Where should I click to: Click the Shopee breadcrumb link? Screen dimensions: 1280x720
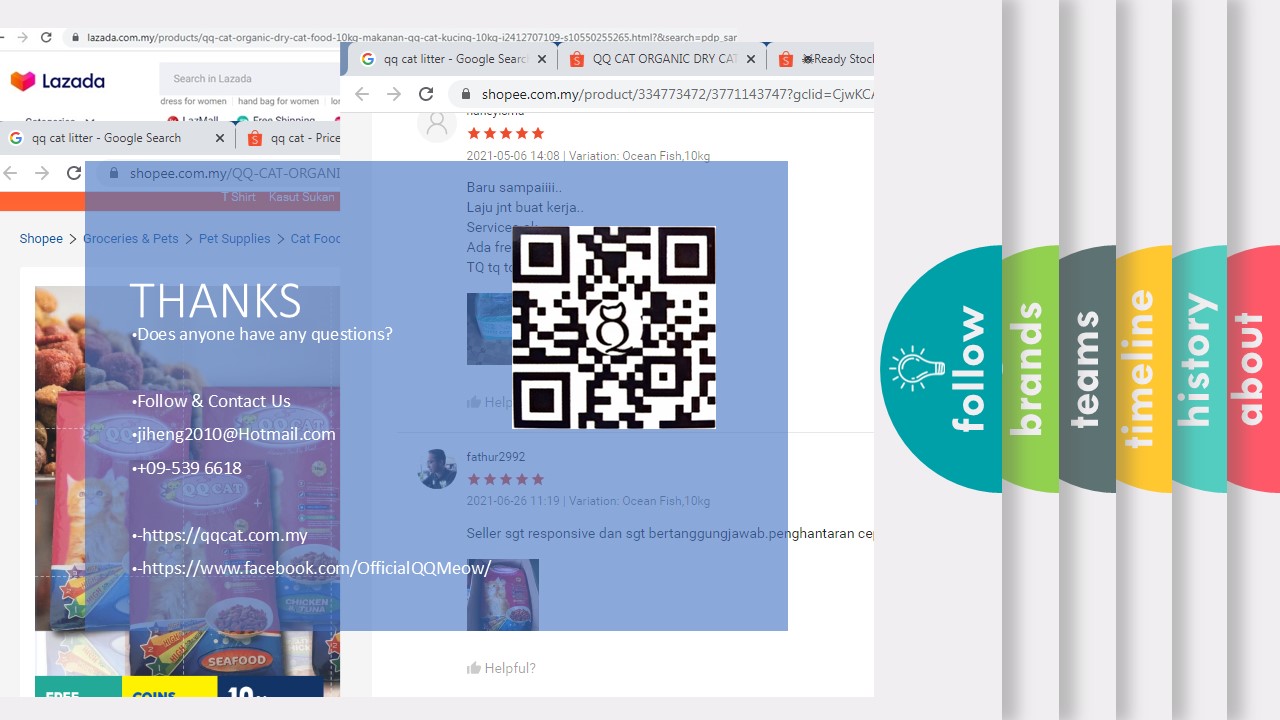click(x=41, y=238)
